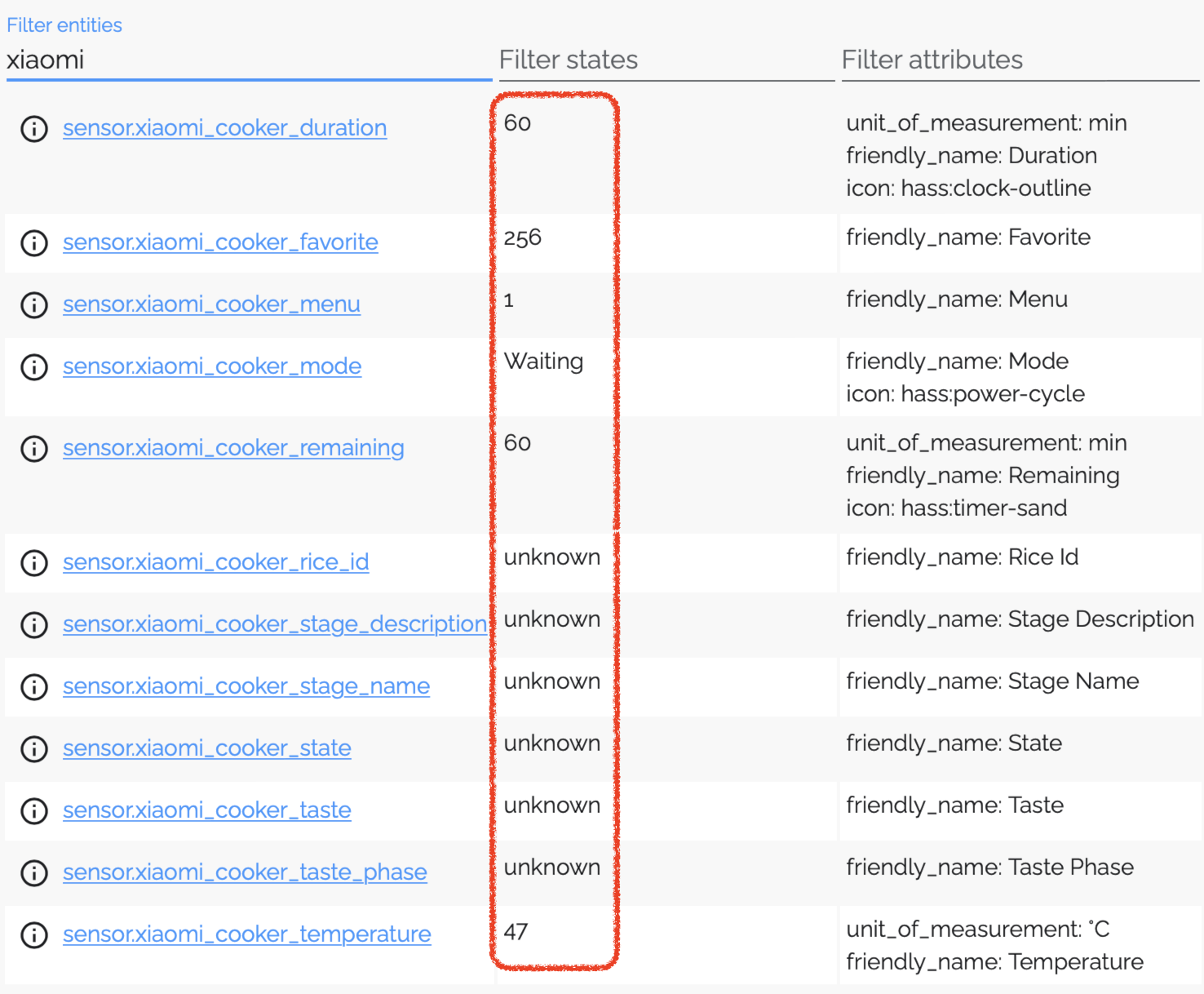
Task: Click the info icon beside sensor.xiaomi_cooker_menu
Action: pos(34,304)
